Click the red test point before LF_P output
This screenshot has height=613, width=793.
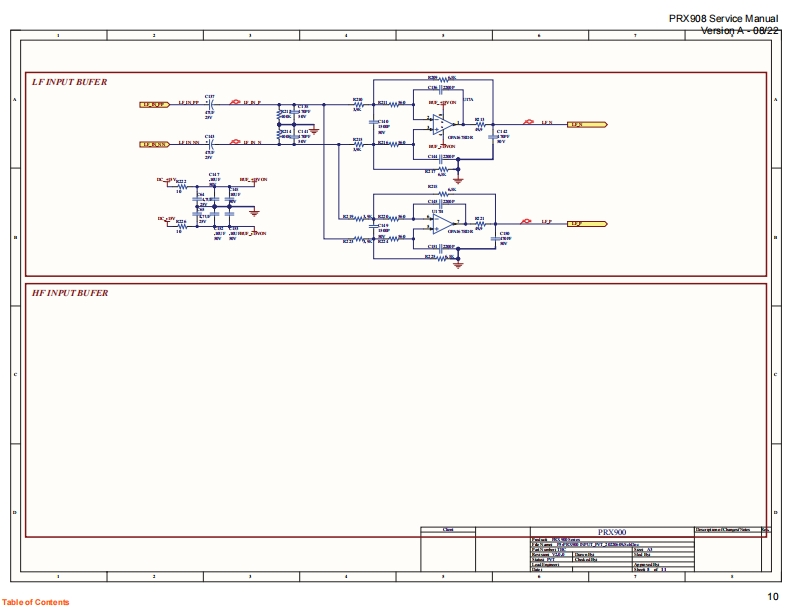point(527,223)
